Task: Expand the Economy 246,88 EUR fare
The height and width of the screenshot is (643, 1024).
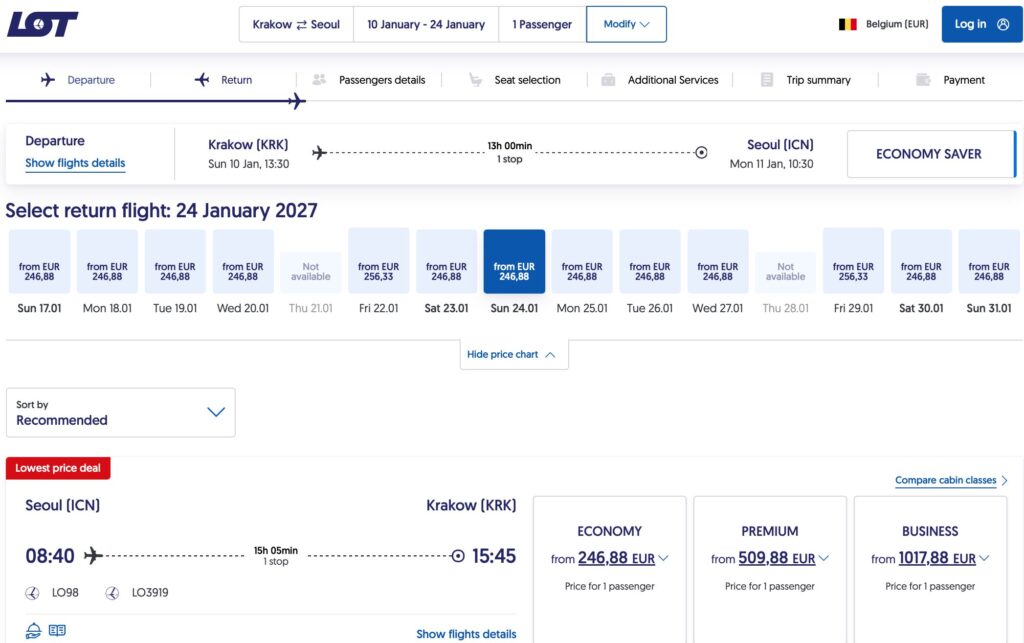Action: [609, 558]
